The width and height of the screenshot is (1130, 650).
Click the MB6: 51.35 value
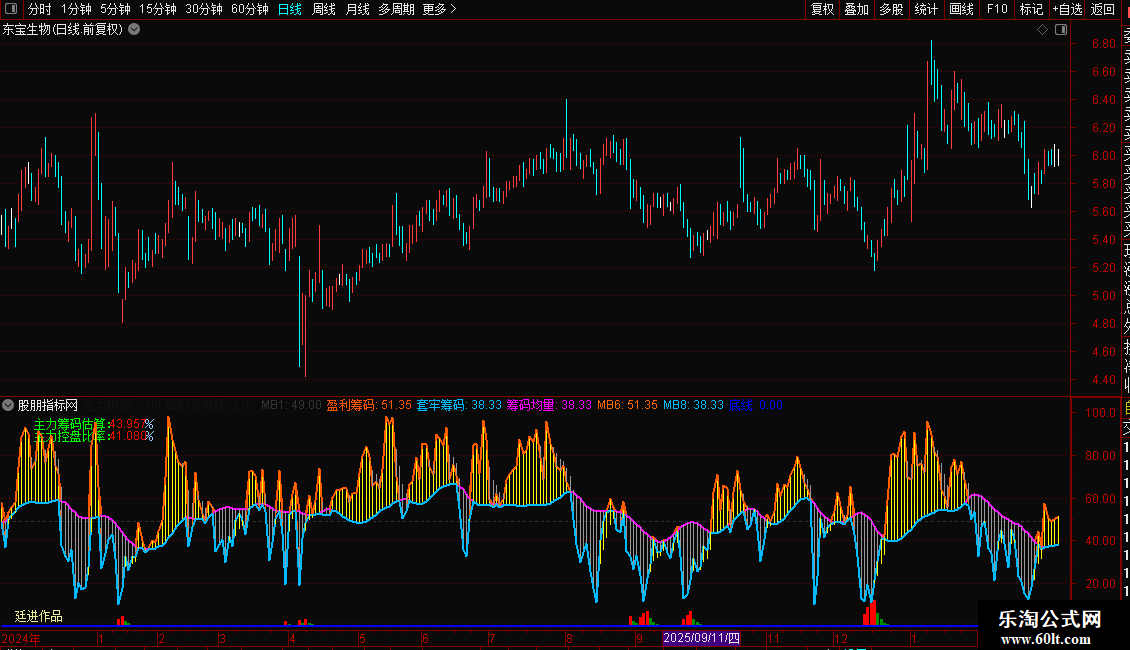[x=627, y=405]
